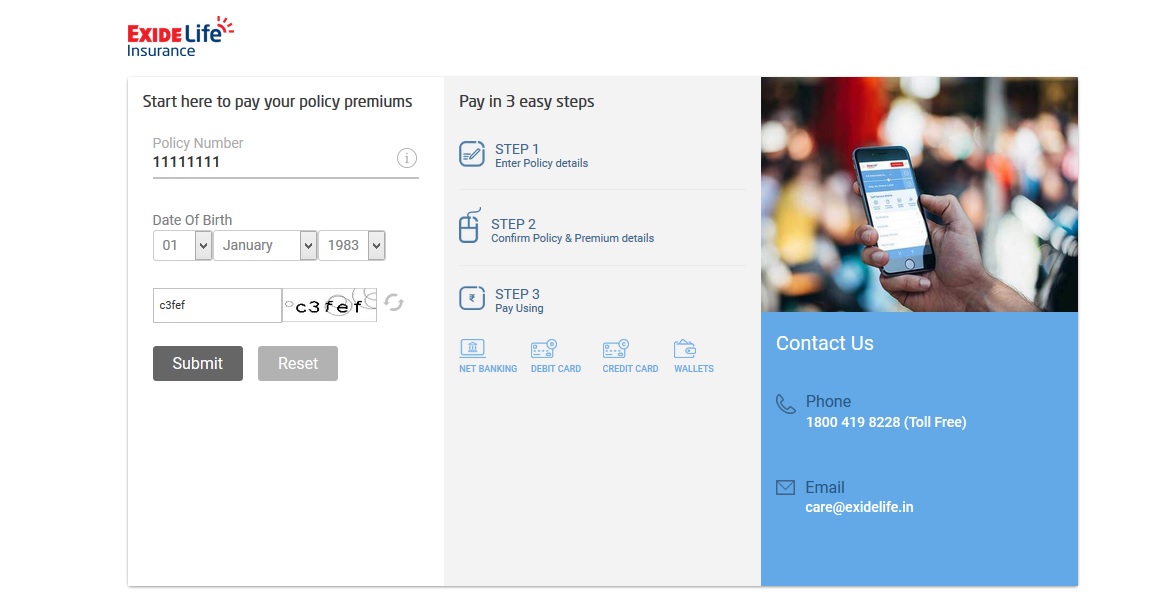Select the Credit Card icon
Viewport: 1166px width, 598px height.
click(x=616, y=349)
